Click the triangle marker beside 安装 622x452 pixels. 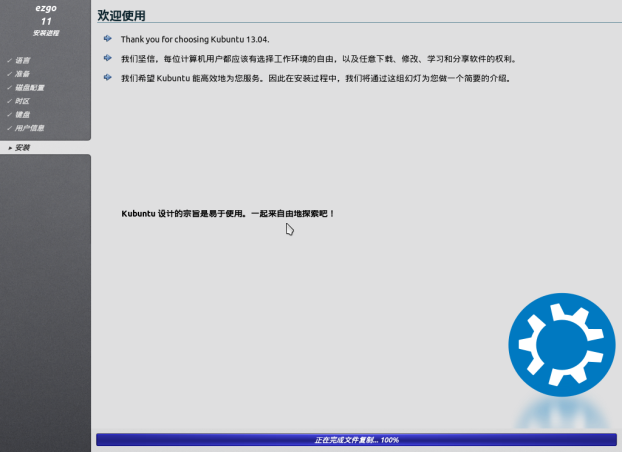point(9,148)
